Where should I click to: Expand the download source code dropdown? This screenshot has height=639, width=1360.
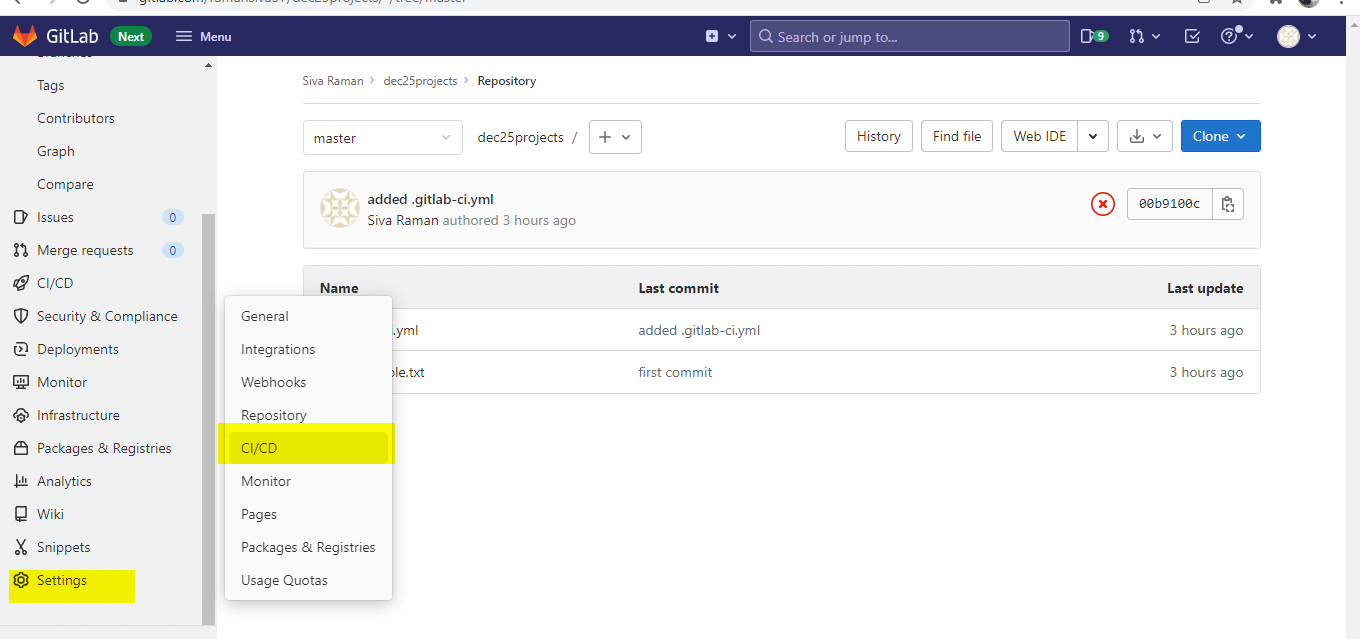point(1144,136)
